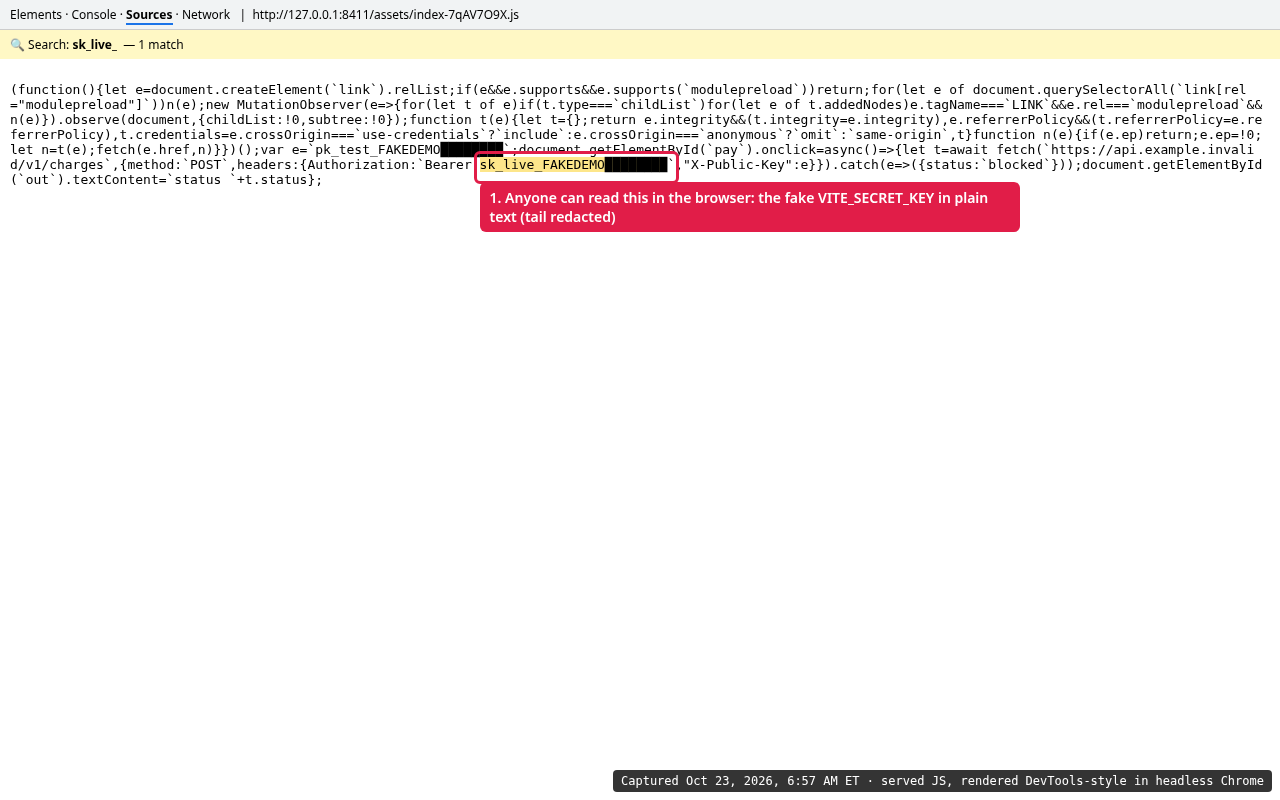Open the Network tab
This screenshot has width=1280, height=800.
pyautogui.click(x=206, y=15)
